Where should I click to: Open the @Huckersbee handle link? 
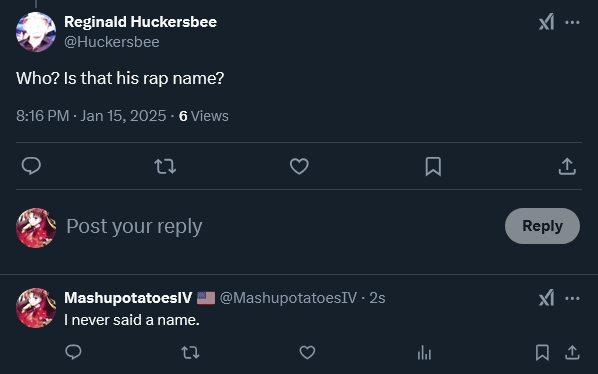(112, 42)
